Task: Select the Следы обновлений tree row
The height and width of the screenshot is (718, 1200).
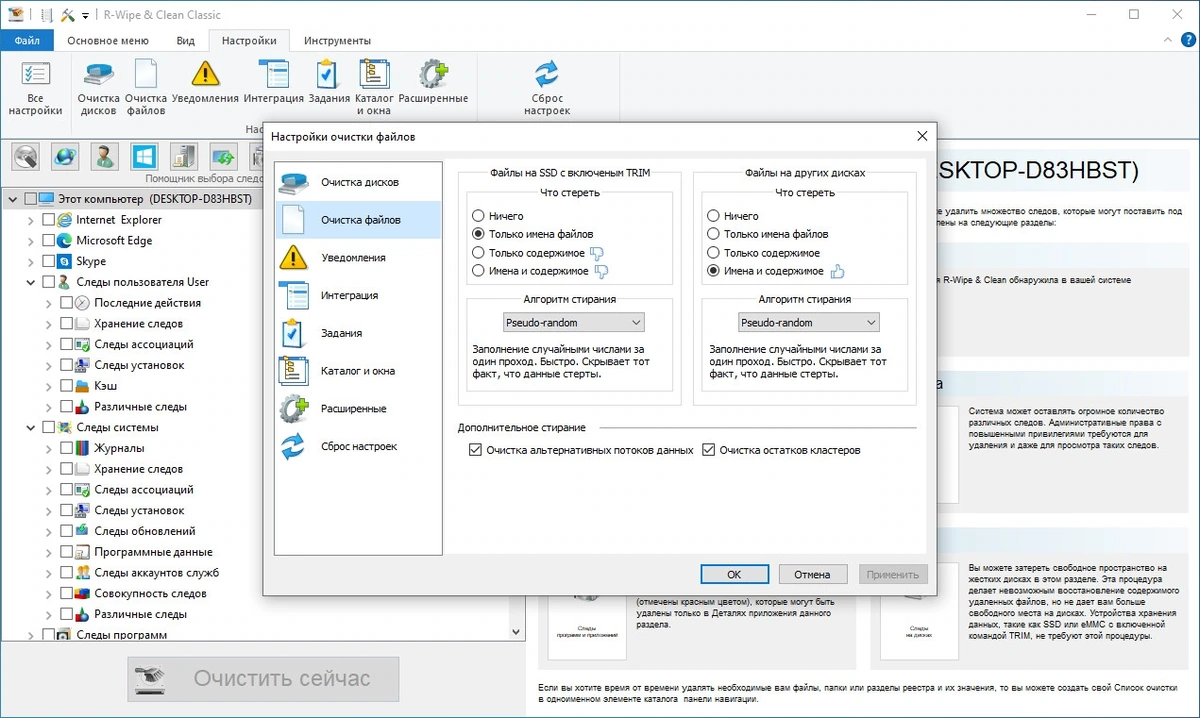Action: pyautogui.click(x=145, y=531)
